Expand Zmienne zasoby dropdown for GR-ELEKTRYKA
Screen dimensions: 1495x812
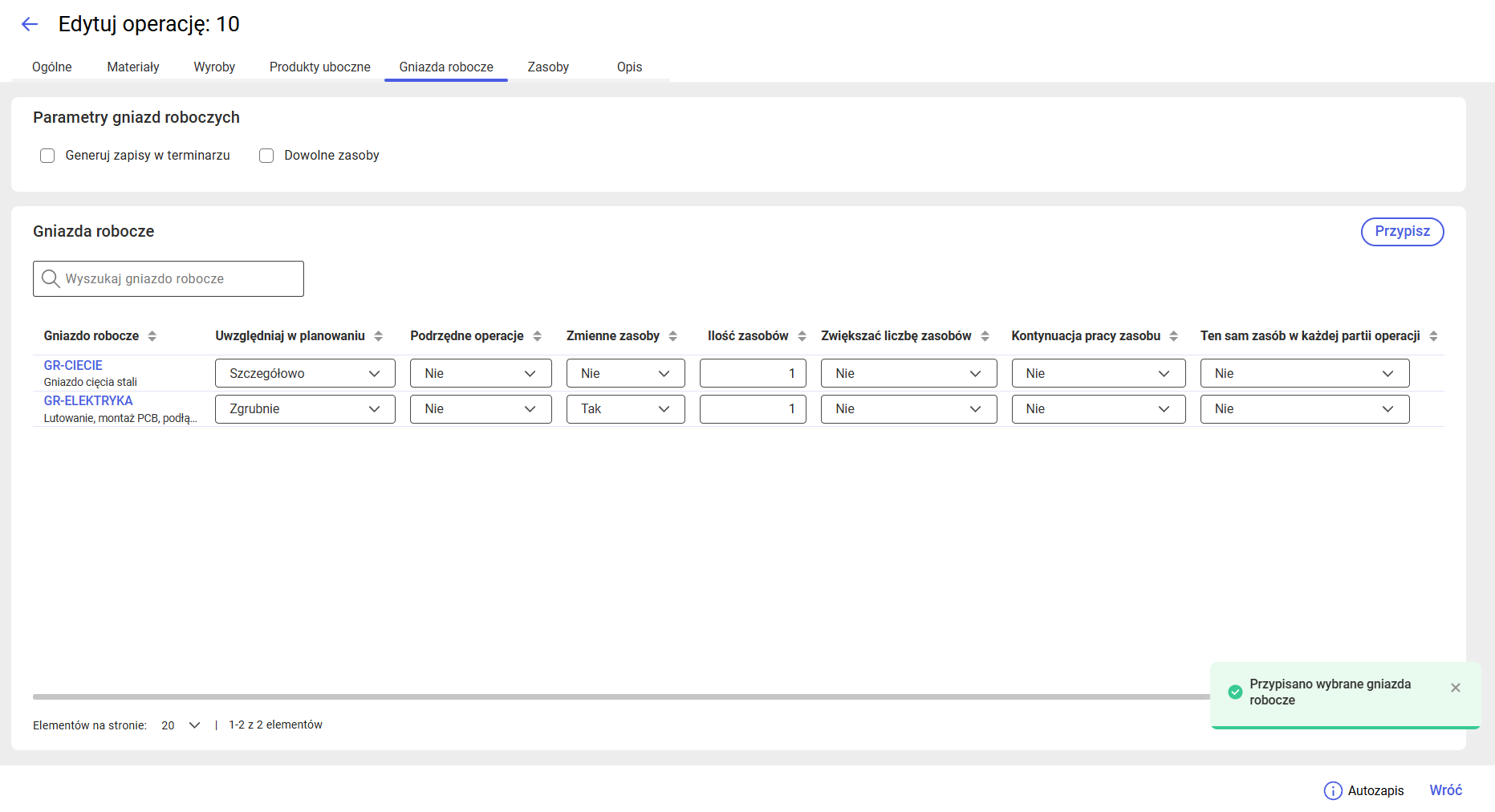625,409
